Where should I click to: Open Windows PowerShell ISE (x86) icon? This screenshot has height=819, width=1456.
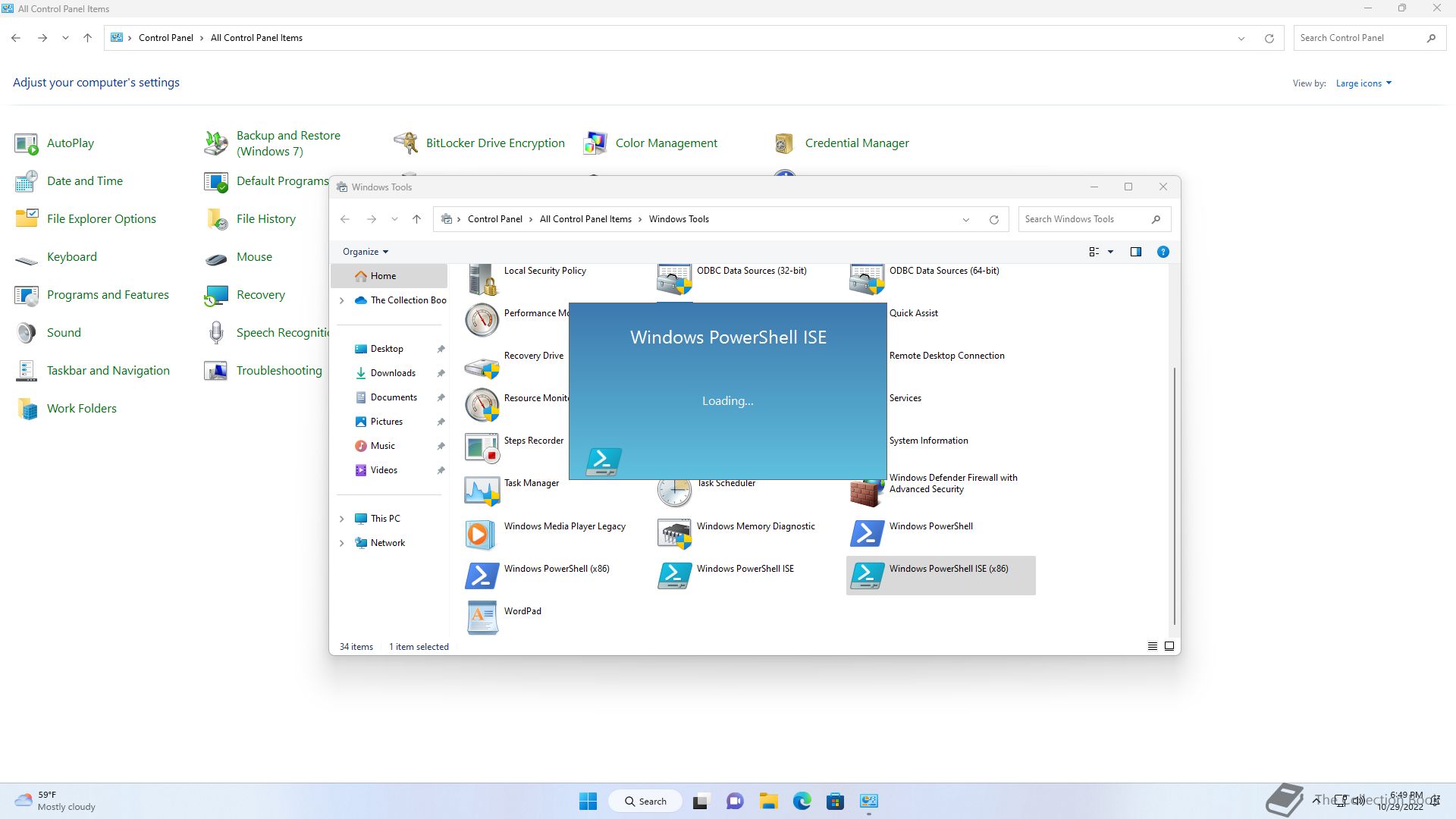866,576
